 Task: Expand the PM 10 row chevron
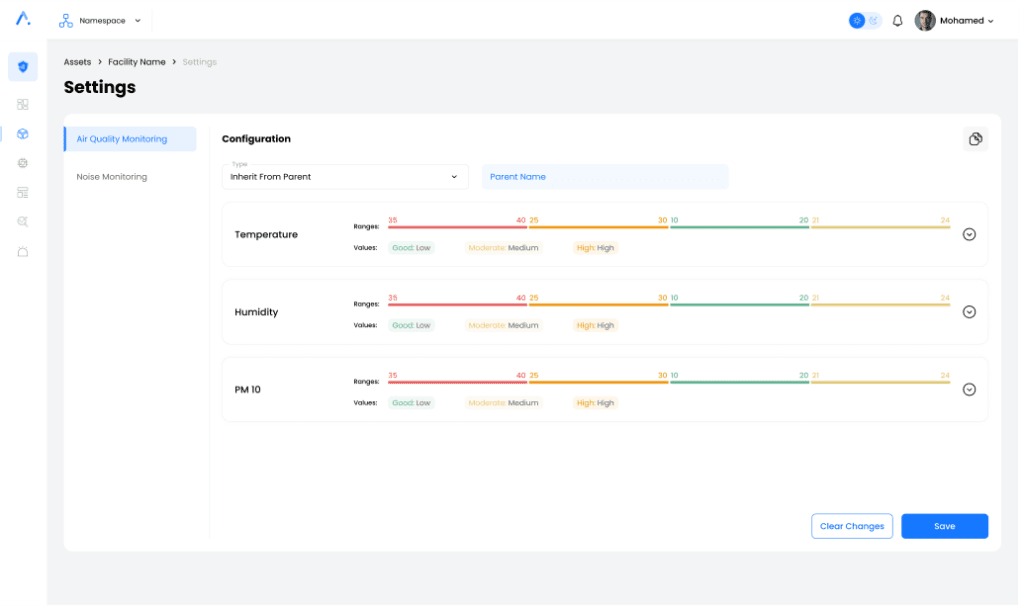(x=968, y=390)
